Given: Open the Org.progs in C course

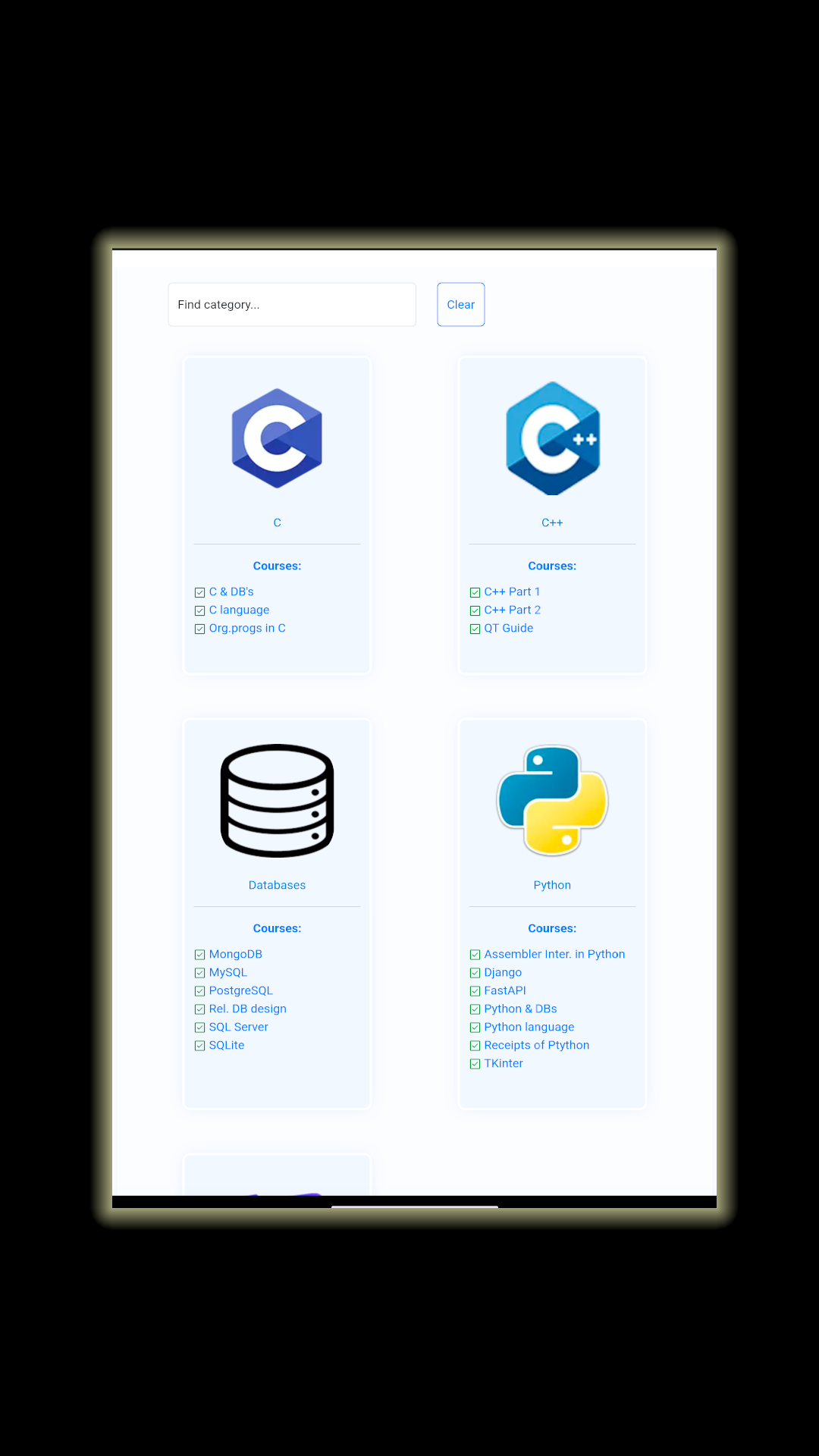Looking at the screenshot, I should click(x=247, y=628).
